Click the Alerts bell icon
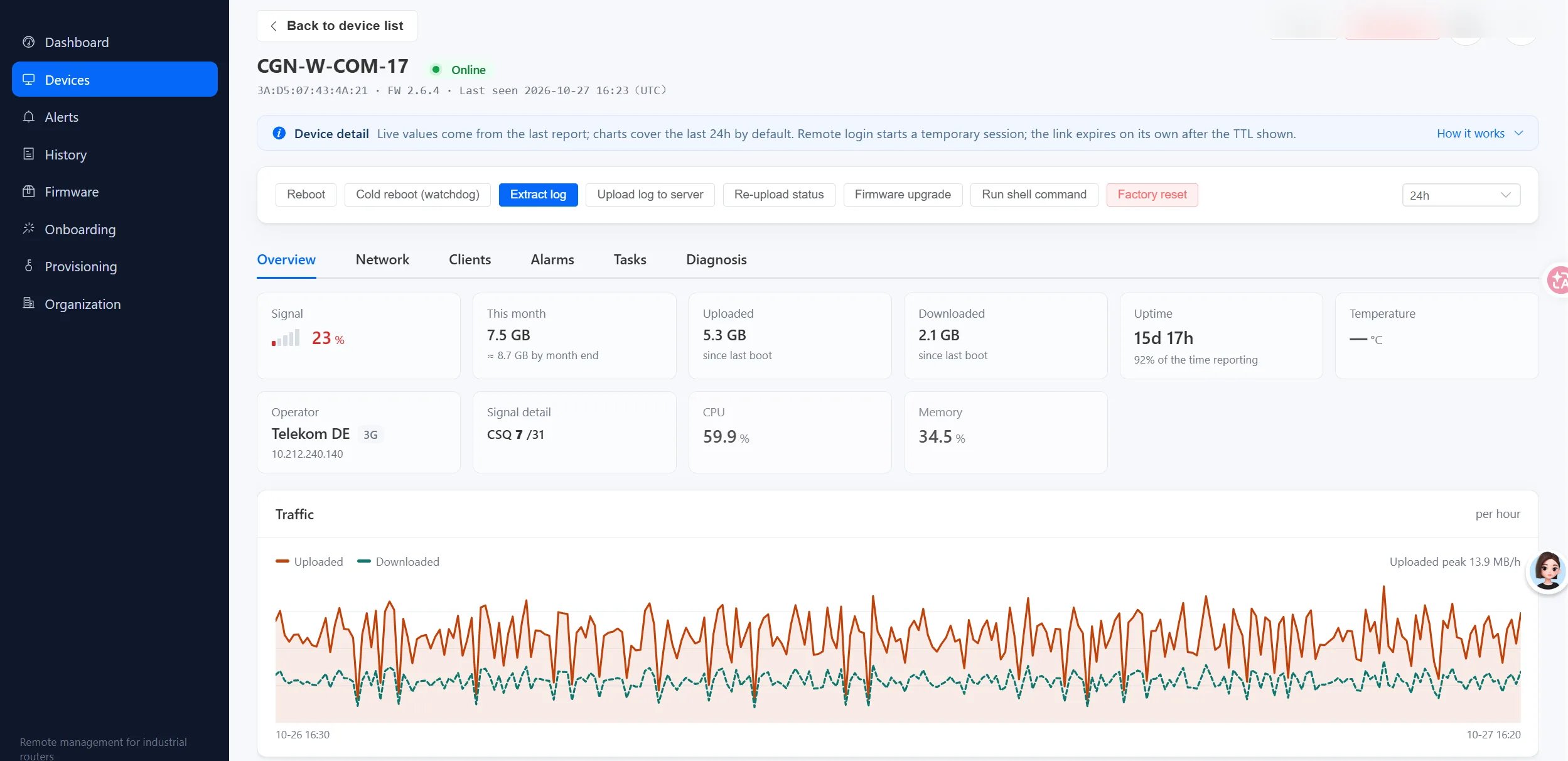Viewport: 1568px width, 761px height. (x=28, y=117)
